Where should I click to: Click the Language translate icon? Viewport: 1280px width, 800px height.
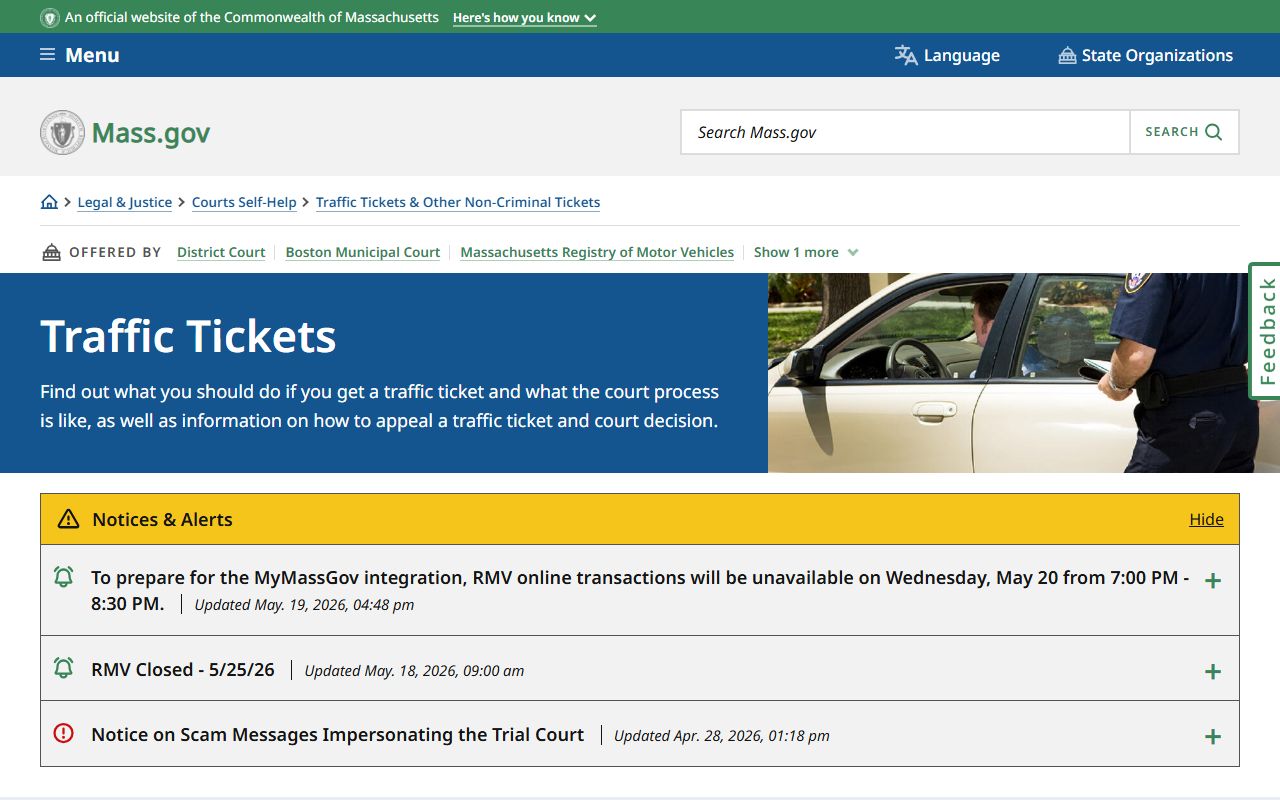tap(906, 55)
